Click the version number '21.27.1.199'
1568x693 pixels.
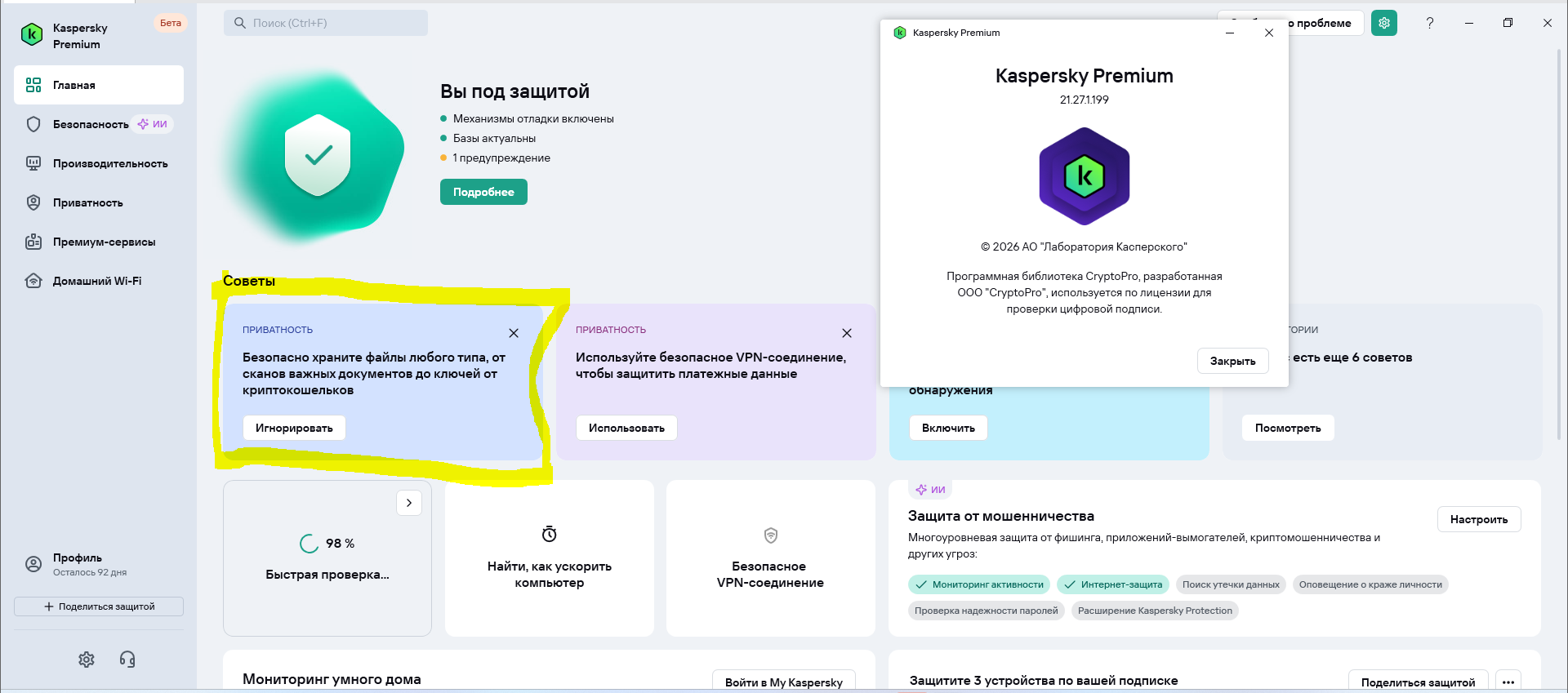tap(1085, 100)
